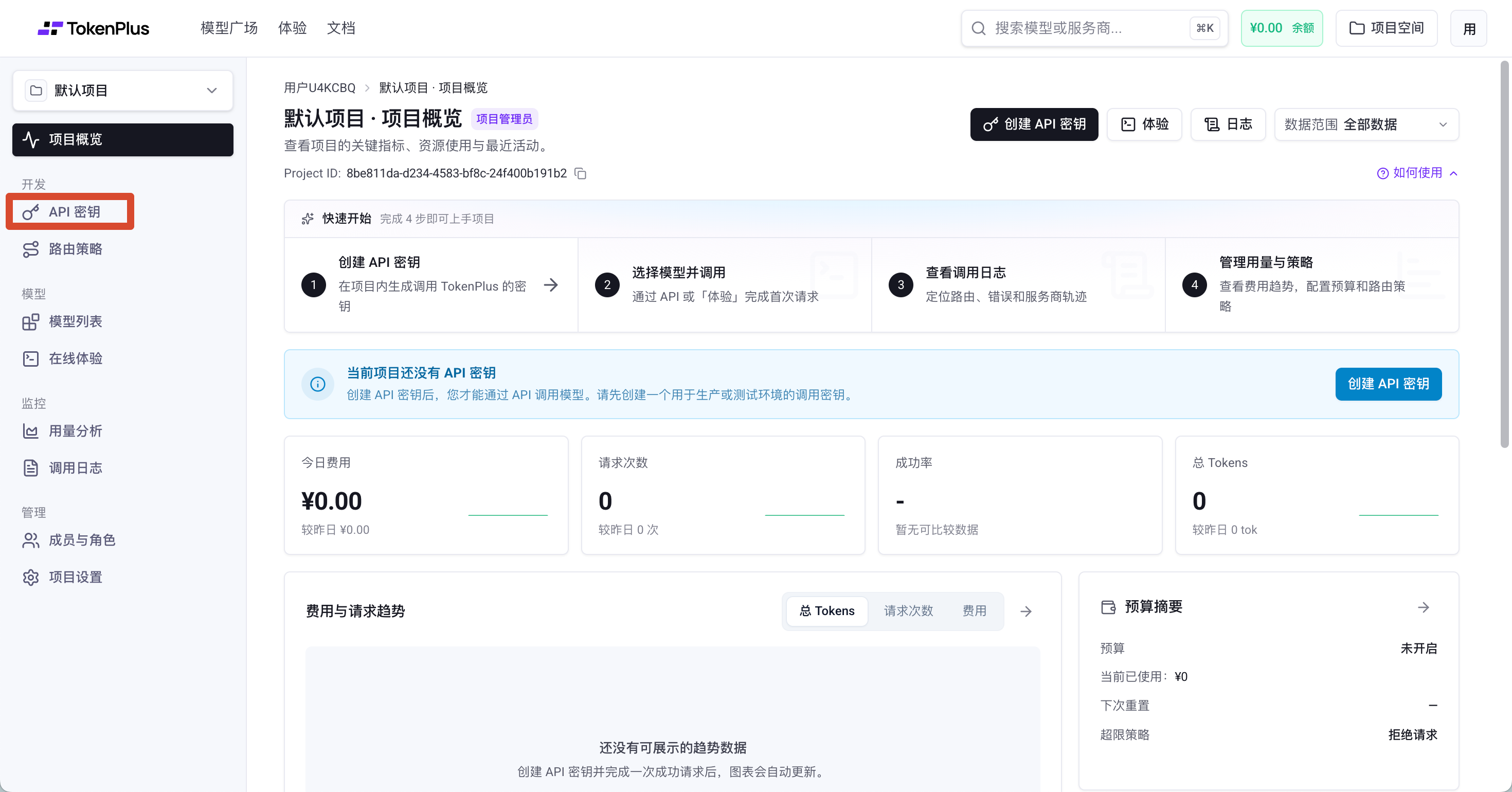Click the 项目概览 activity pulse icon

pyautogui.click(x=30, y=139)
